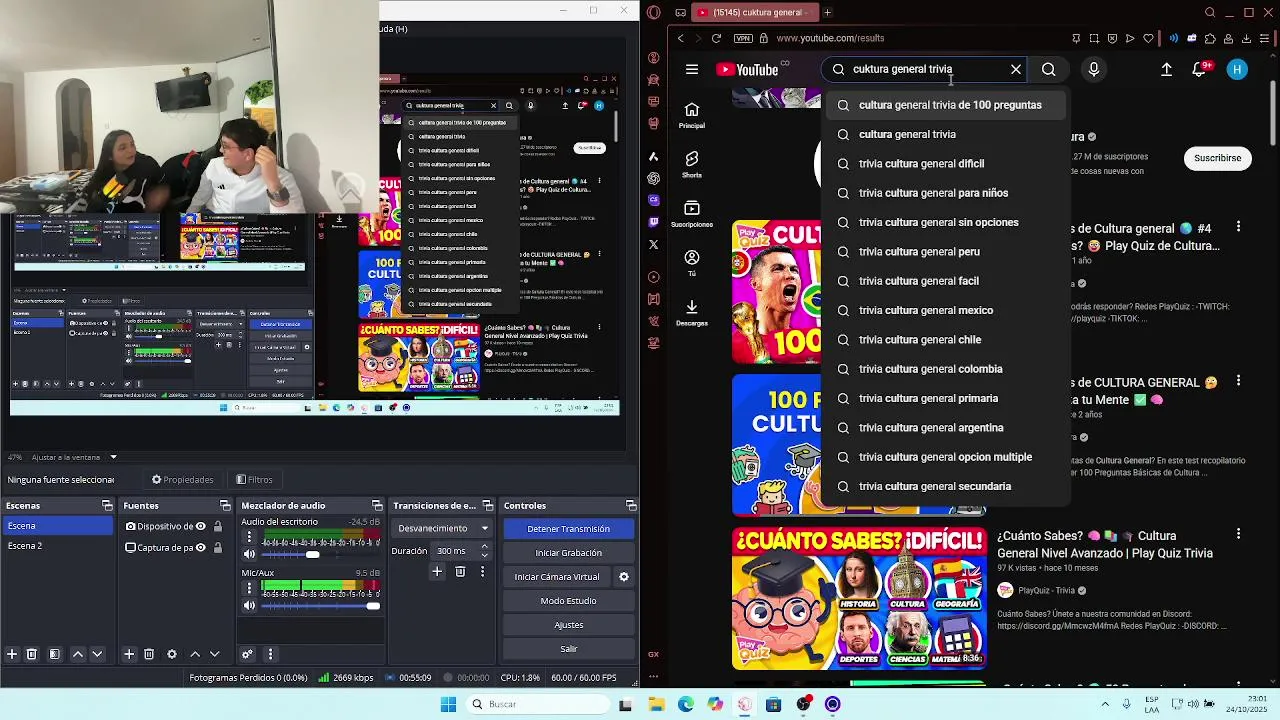1280x720 pixels.
Task: Undock the Escenas panel
Action: [107, 505]
